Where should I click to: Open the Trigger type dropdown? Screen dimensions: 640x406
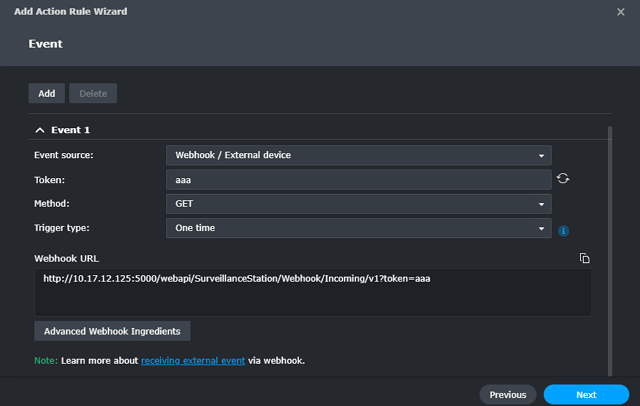tap(358, 228)
